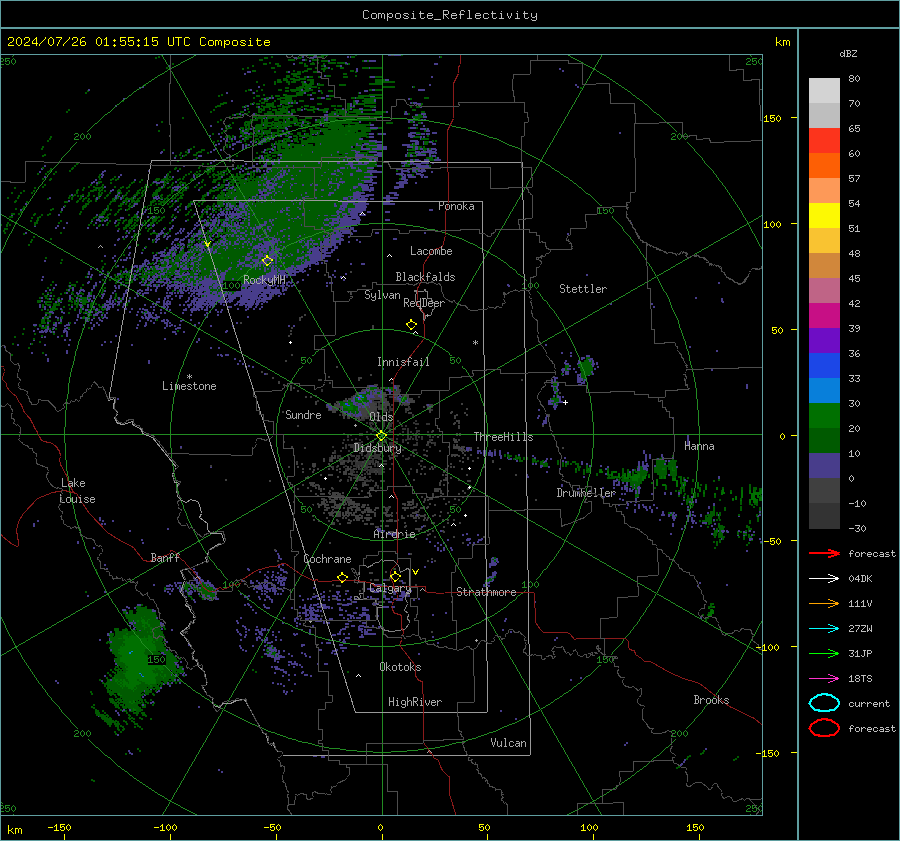Image resolution: width=900 pixels, height=841 pixels.
Task: Click the Brooks city label
Action: click(x=711, y=700)
